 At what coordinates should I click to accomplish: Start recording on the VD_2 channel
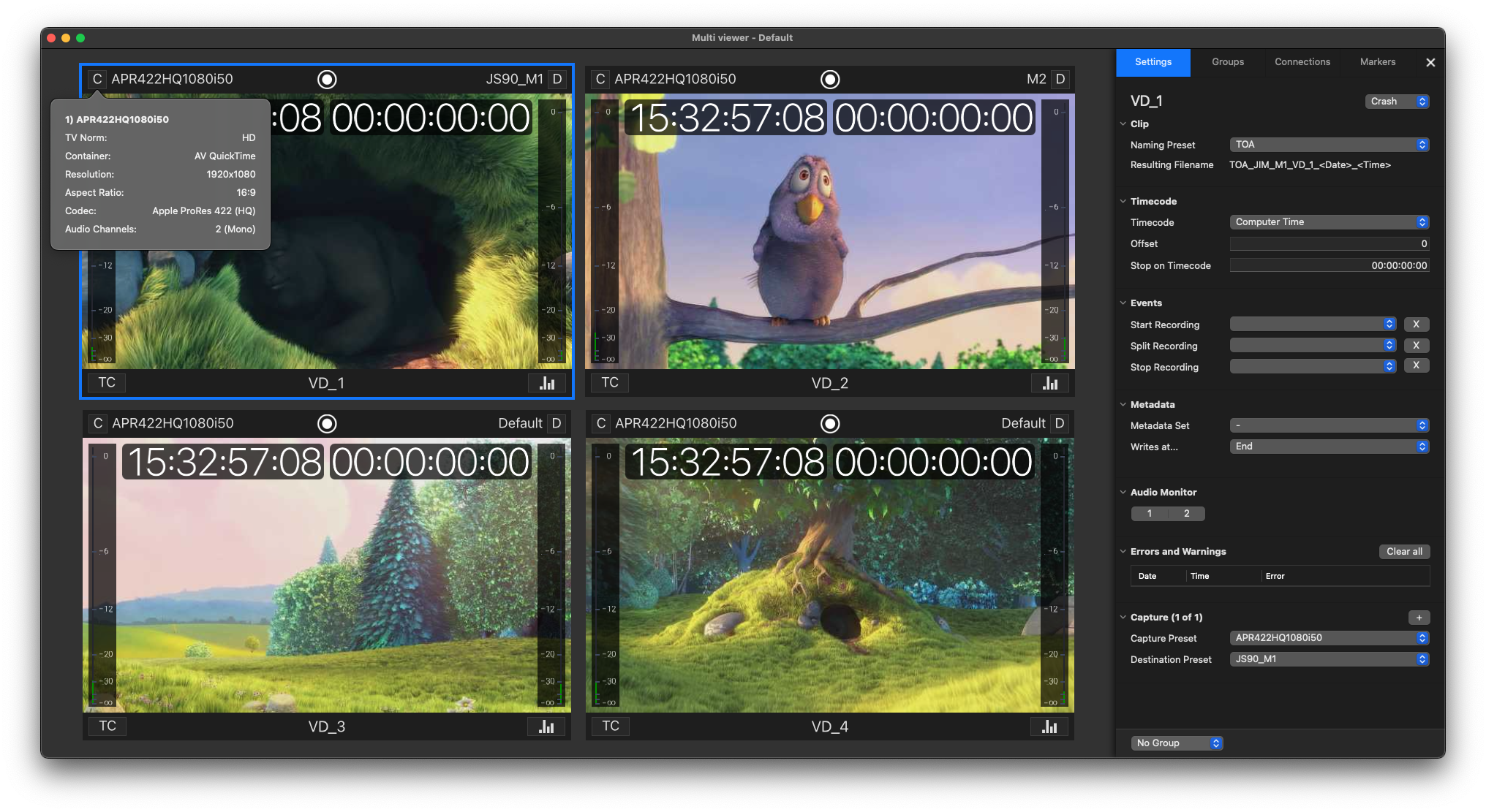tap(830, 79)
